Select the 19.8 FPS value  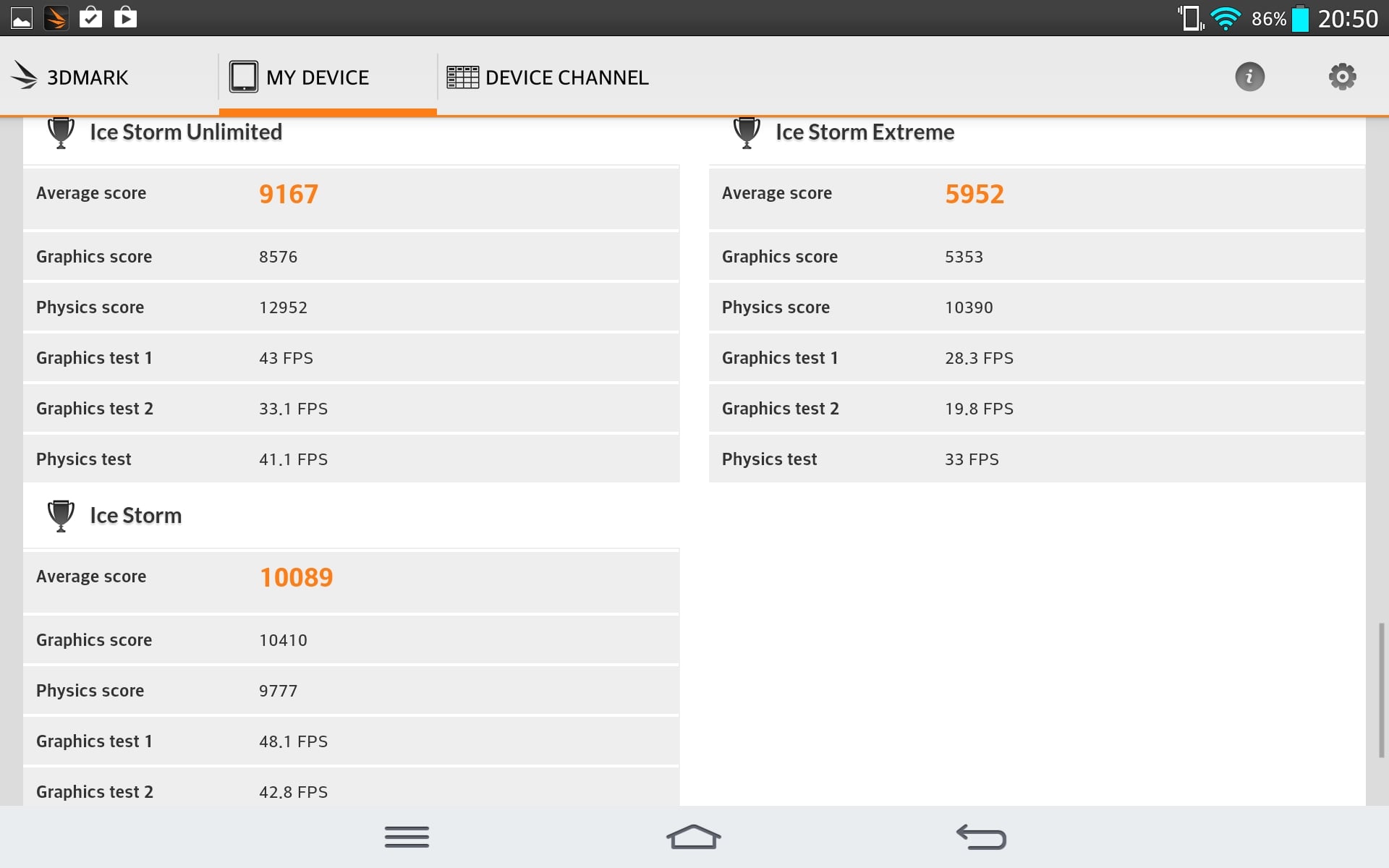pos(980,409)
